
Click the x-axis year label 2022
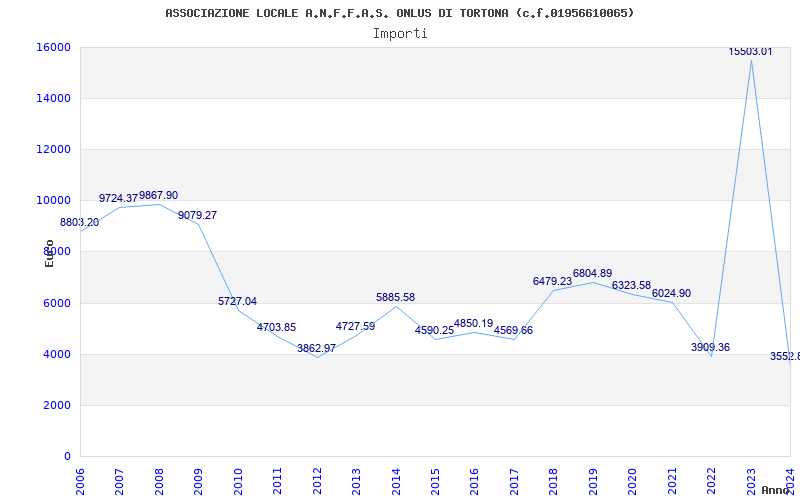pos(711,481)
